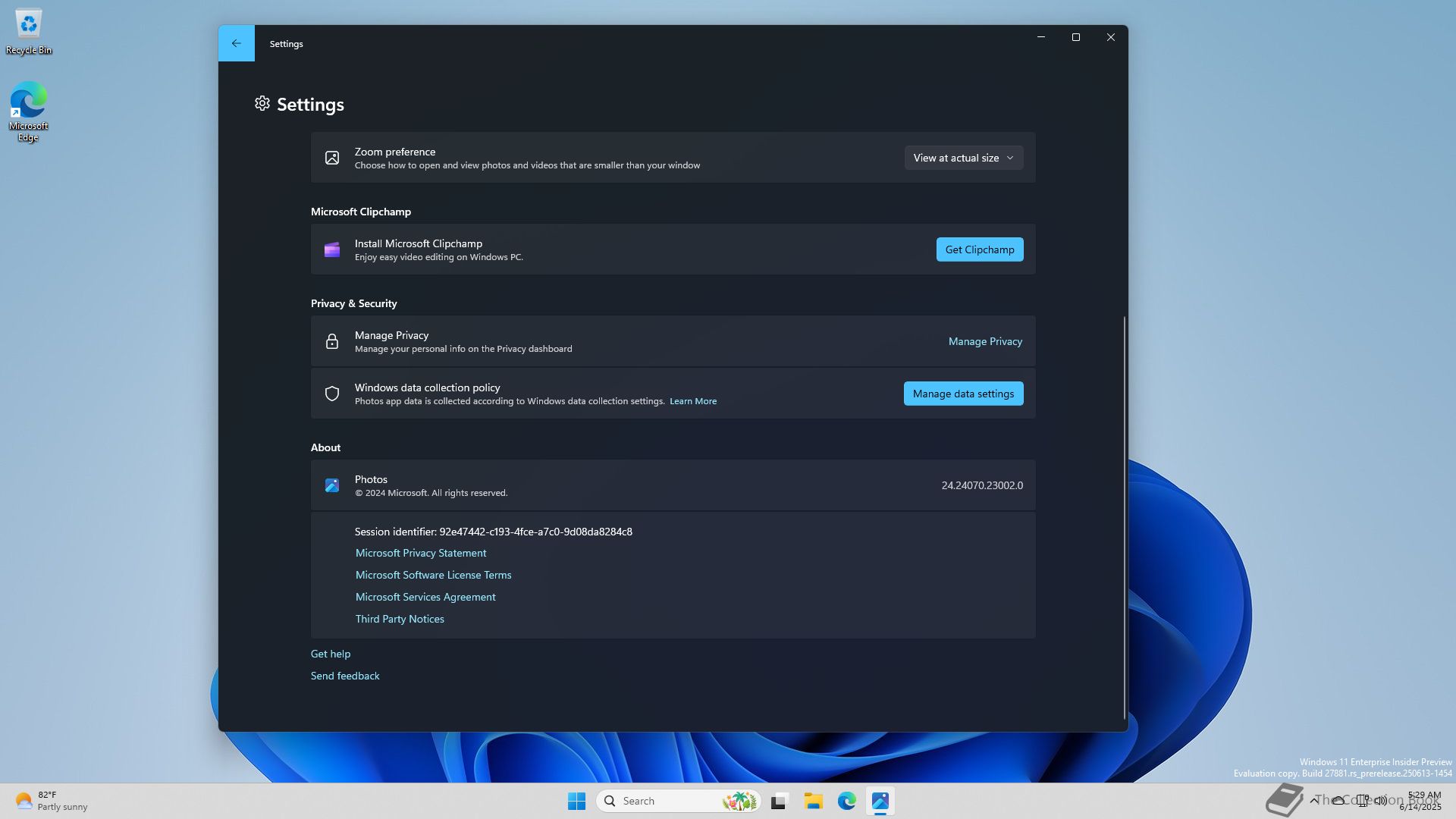Open the Third Party Notices link

pos(400,619)
